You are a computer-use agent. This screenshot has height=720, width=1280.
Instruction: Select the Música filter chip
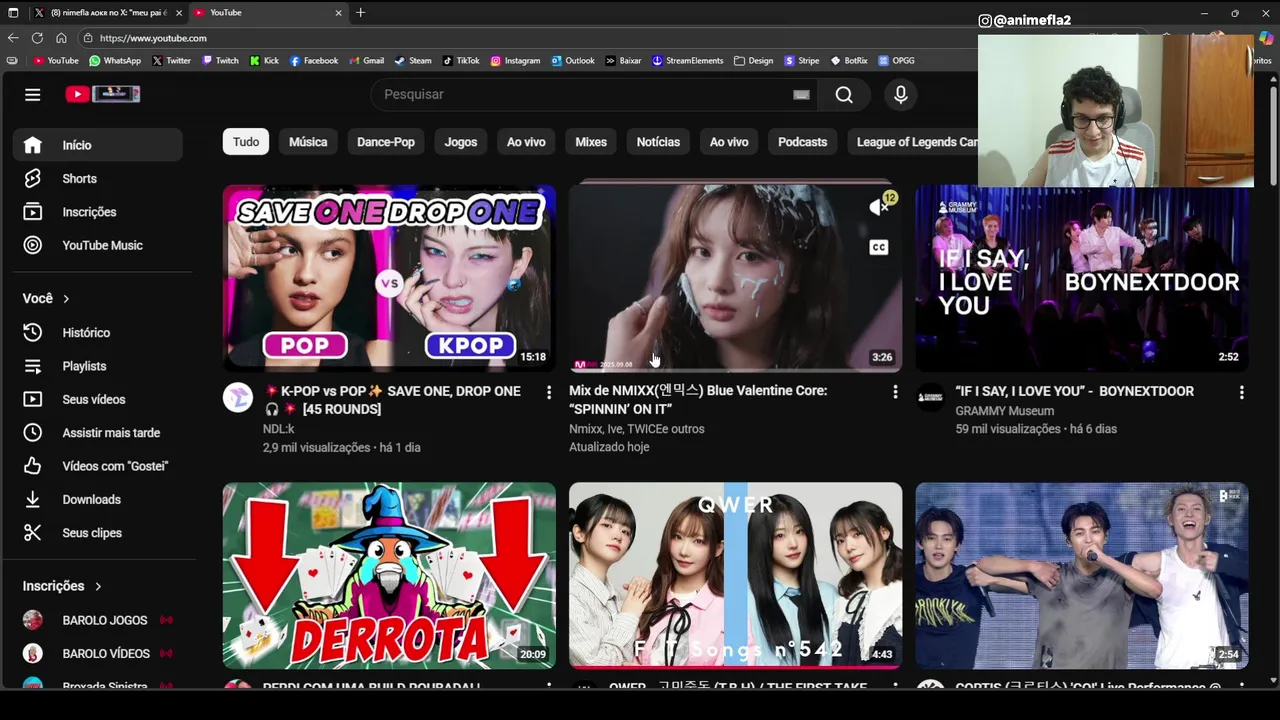pyautogui.click(x=308, y=142)
